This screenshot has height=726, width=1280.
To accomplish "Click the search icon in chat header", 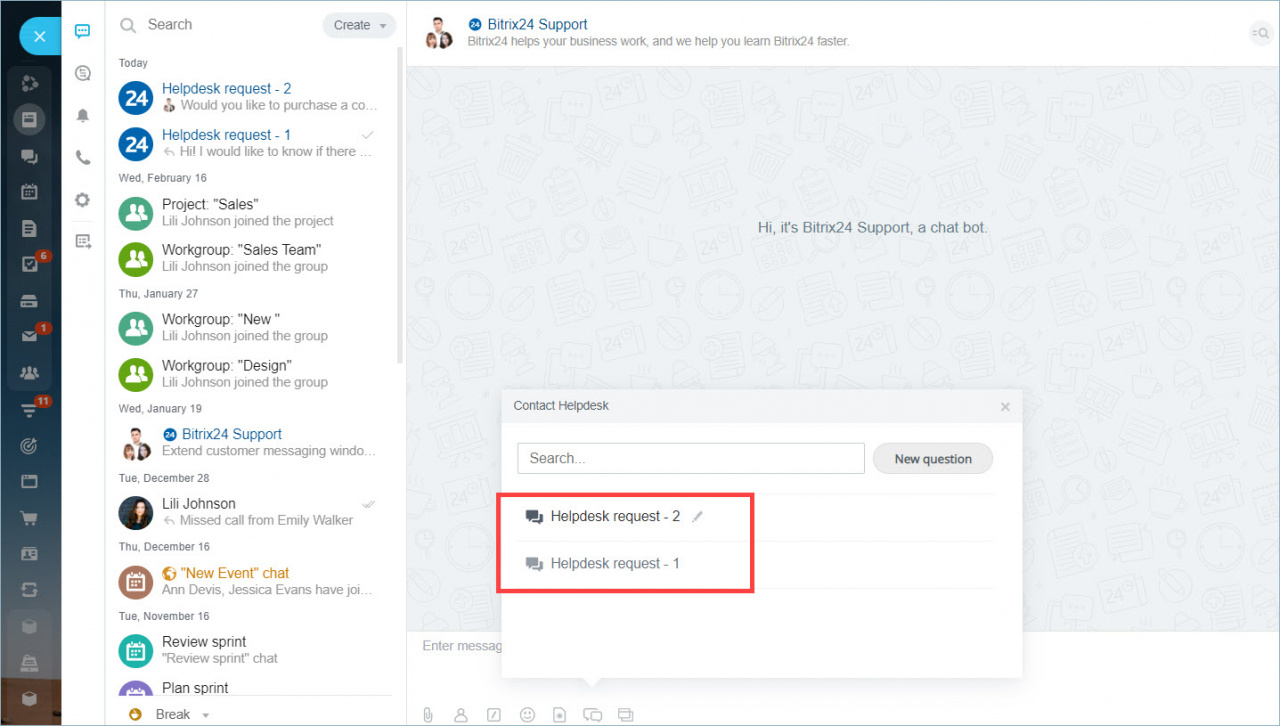I will point(1259,34).
